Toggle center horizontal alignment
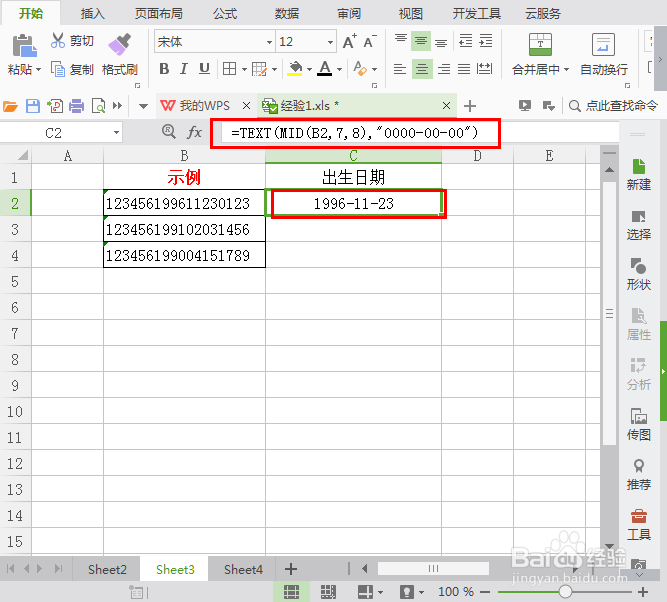 (422, 69)
